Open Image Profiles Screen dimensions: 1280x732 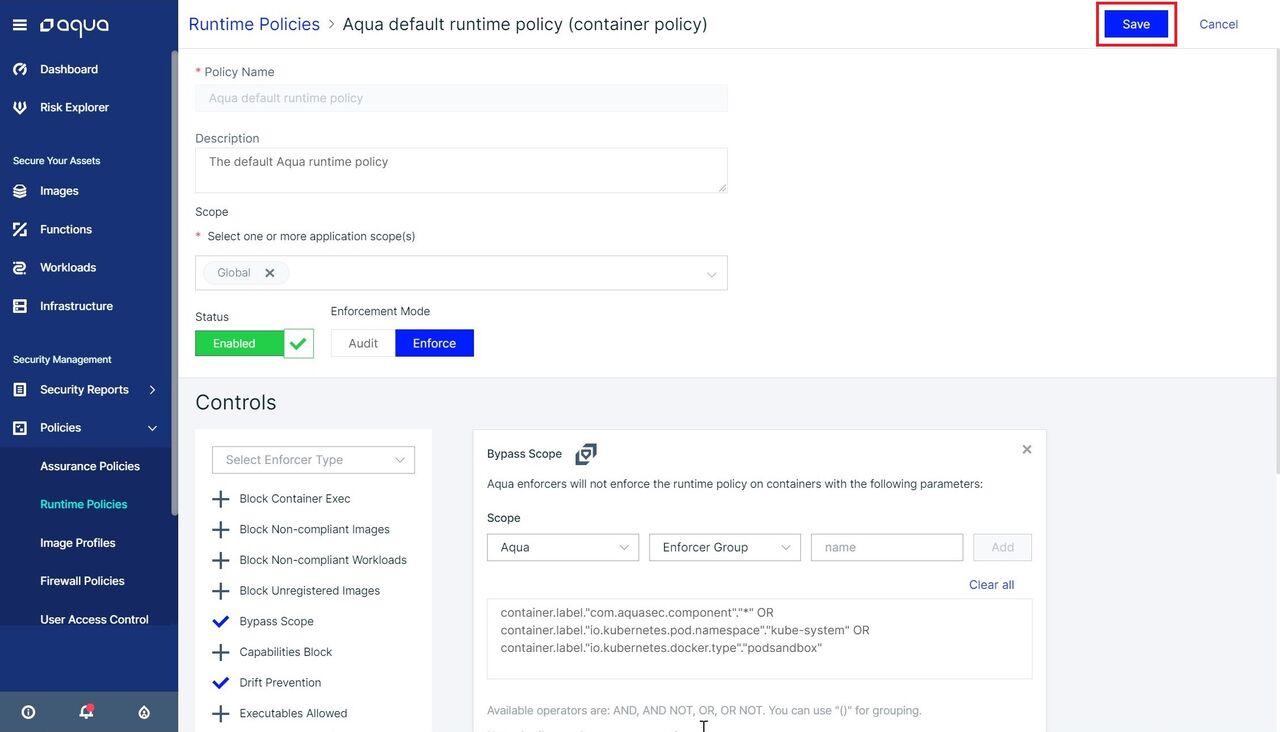tap(78, 543)
